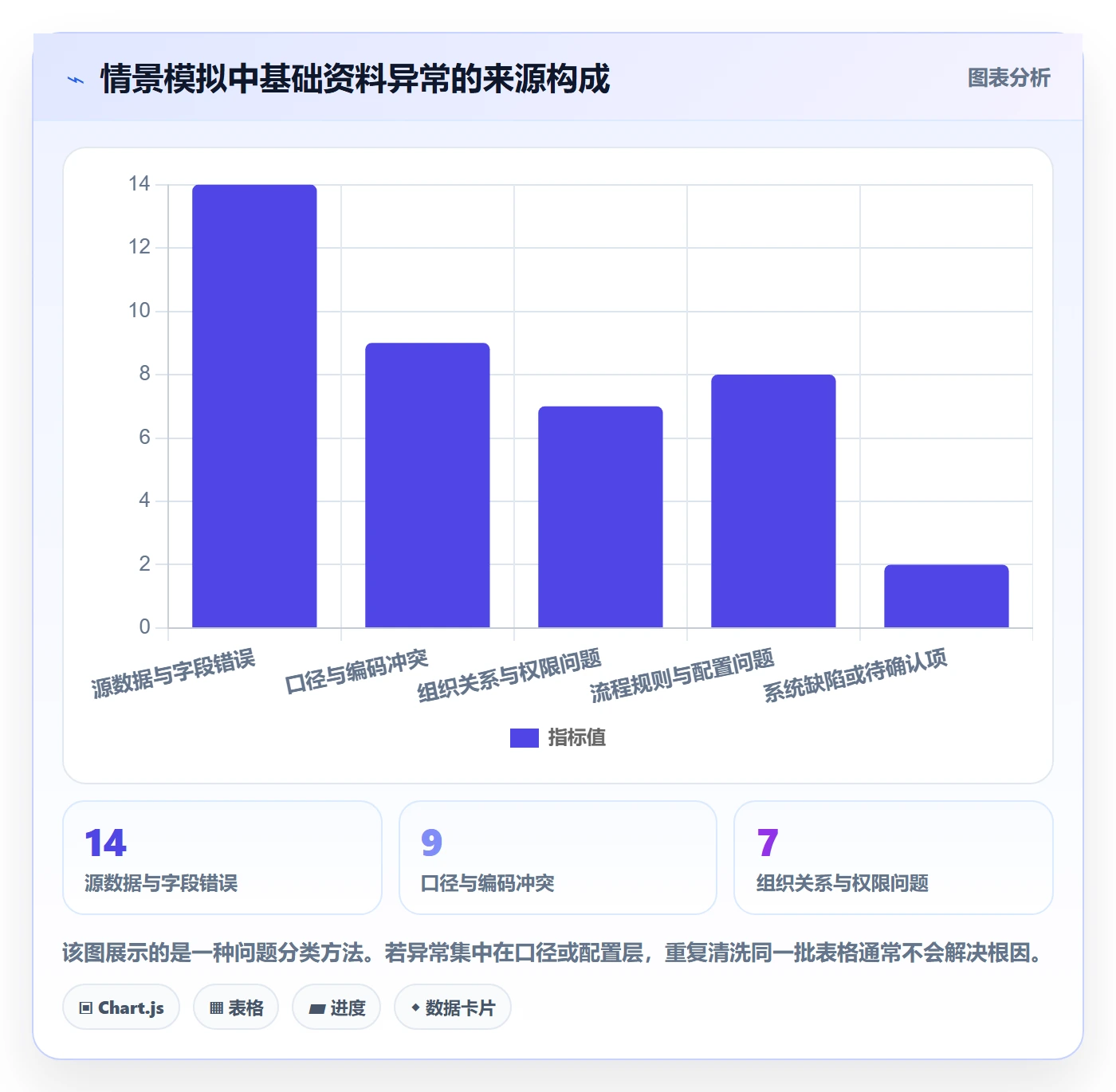Click y-axis value 0
The height and width of the screenshot is (1092, 1116).
click(x=144, y=627)
